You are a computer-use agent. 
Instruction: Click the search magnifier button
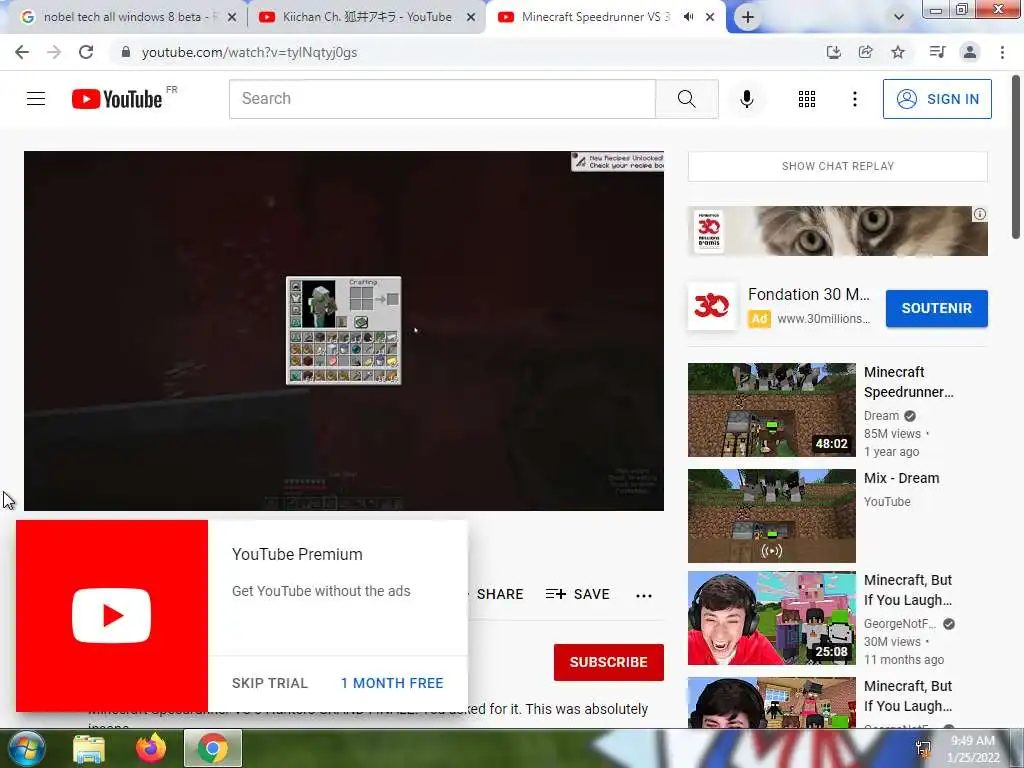(x=686, y=99)
